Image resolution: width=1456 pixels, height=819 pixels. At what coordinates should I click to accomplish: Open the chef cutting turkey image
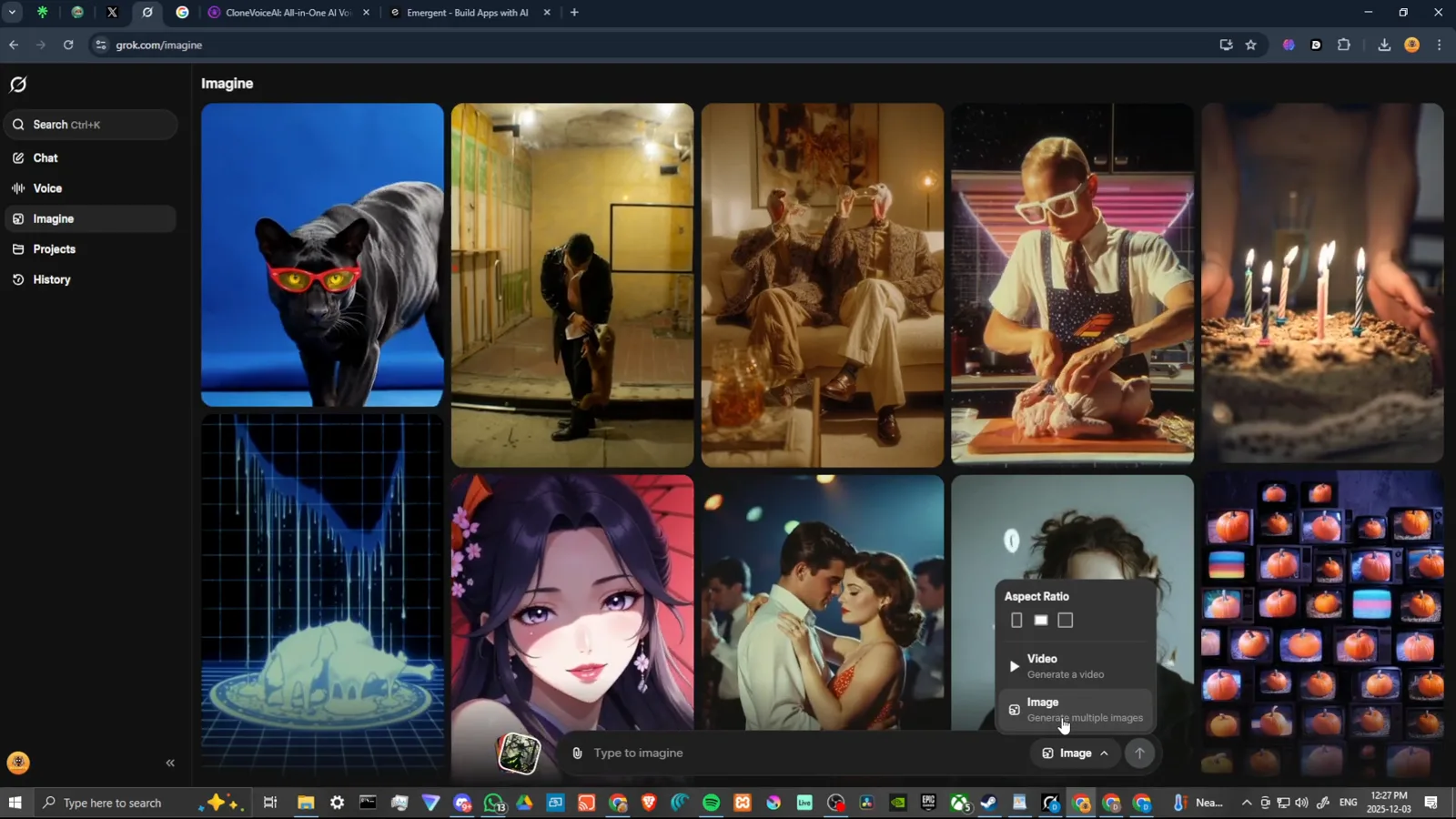(1072, 284)
